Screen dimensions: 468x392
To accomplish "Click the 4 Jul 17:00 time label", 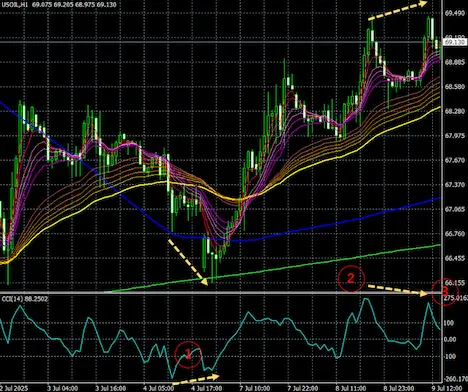I will click(207, 388).
